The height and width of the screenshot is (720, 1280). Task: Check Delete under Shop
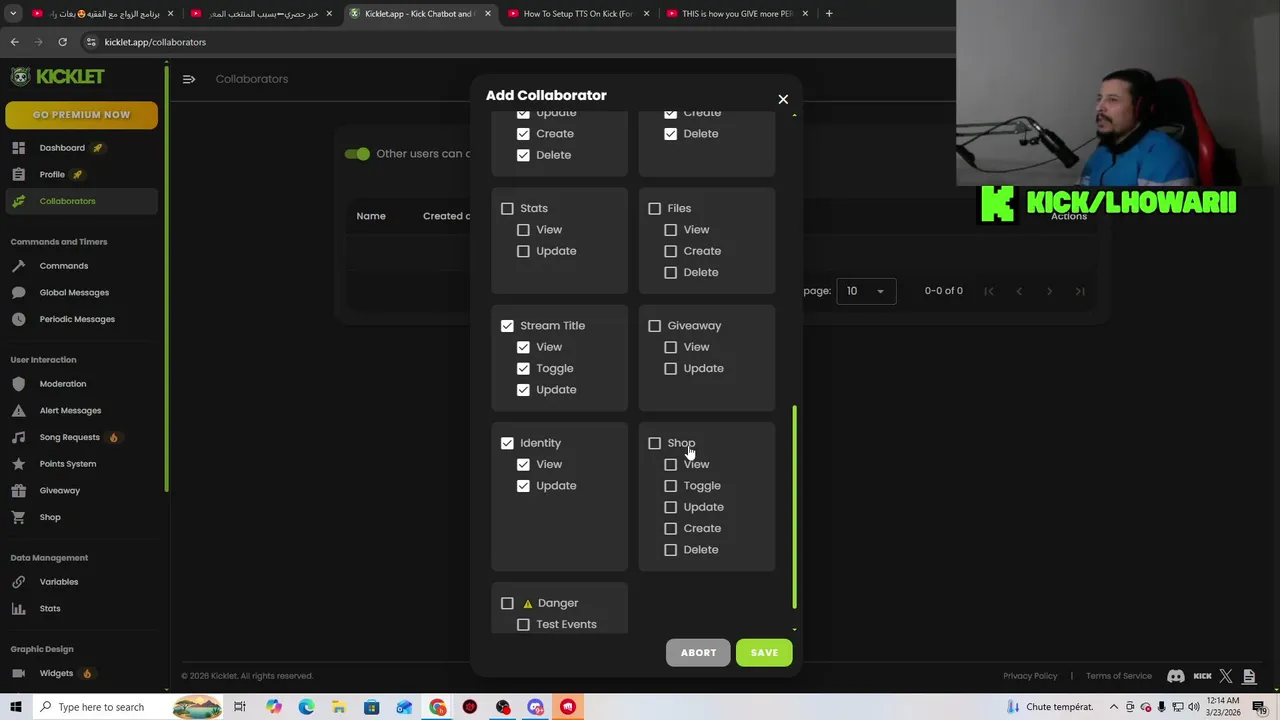point(671,550)
